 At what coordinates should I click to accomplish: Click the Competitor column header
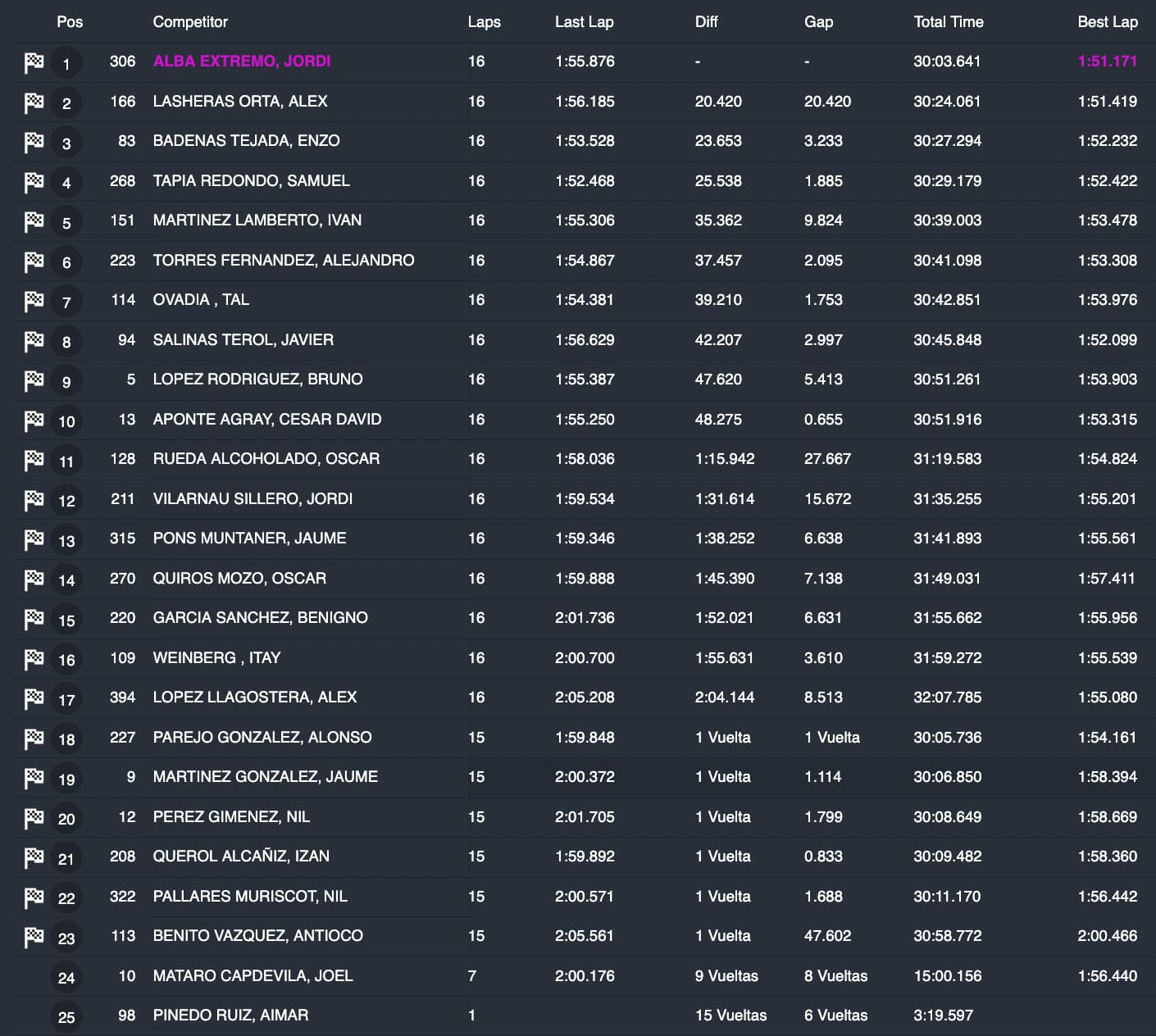(190, 22)
